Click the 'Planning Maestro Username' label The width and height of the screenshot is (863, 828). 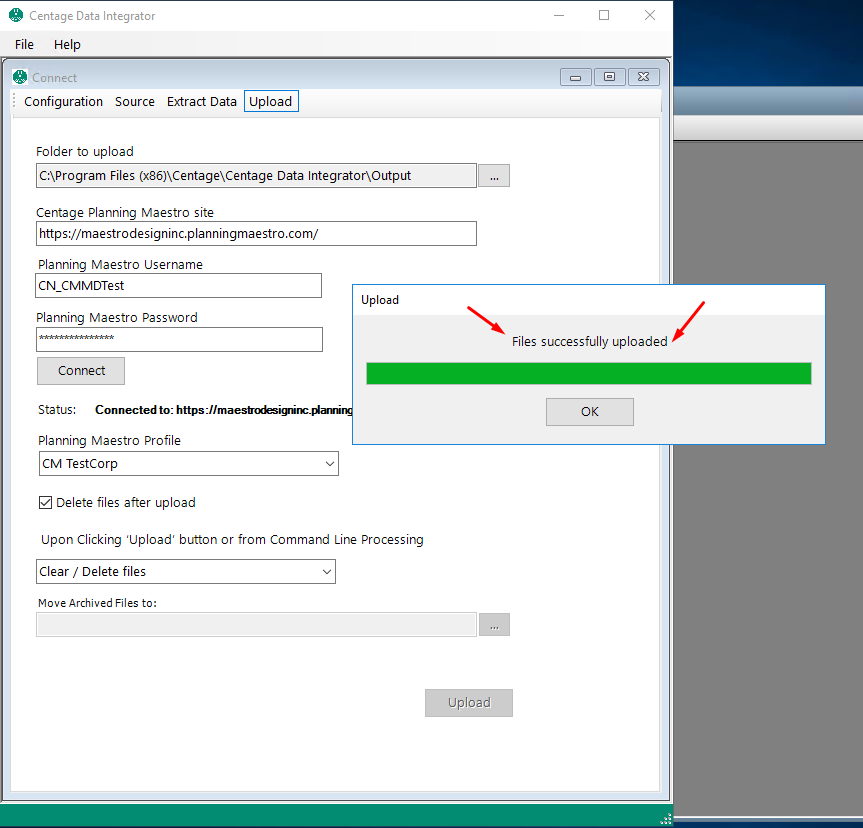[120, 265]
